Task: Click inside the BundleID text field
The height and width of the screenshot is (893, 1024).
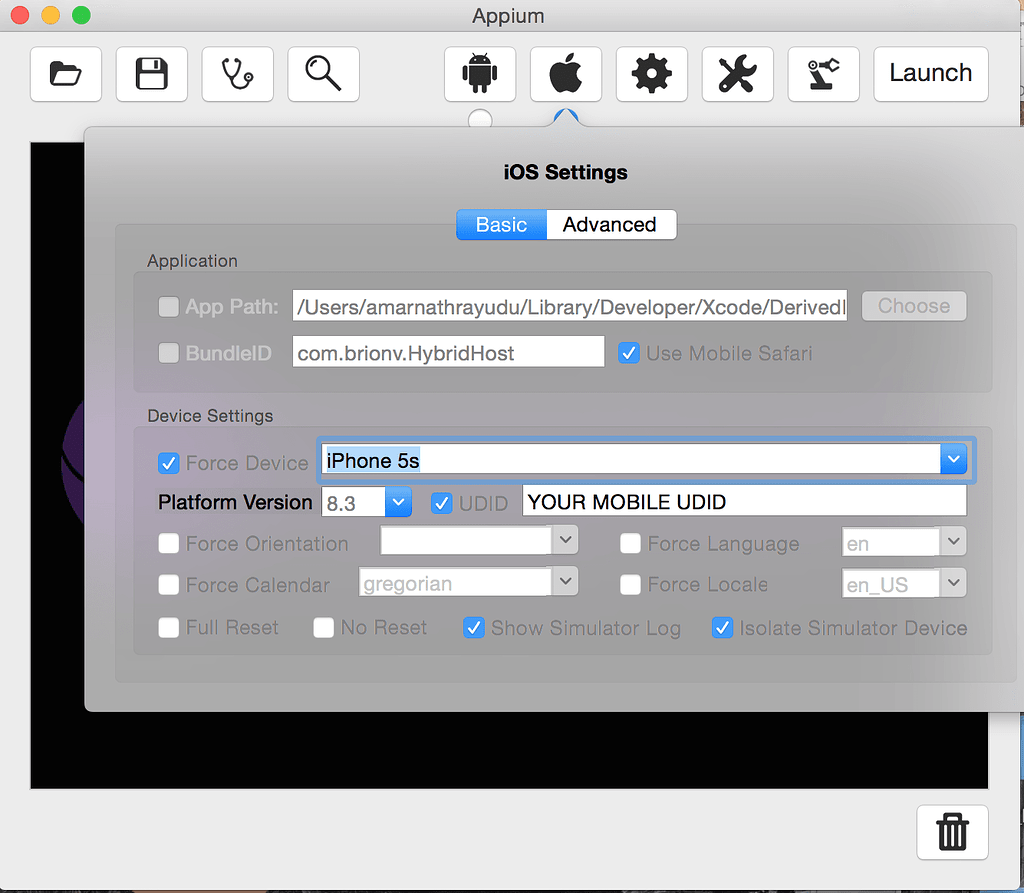Action: [x=447, y=351]
